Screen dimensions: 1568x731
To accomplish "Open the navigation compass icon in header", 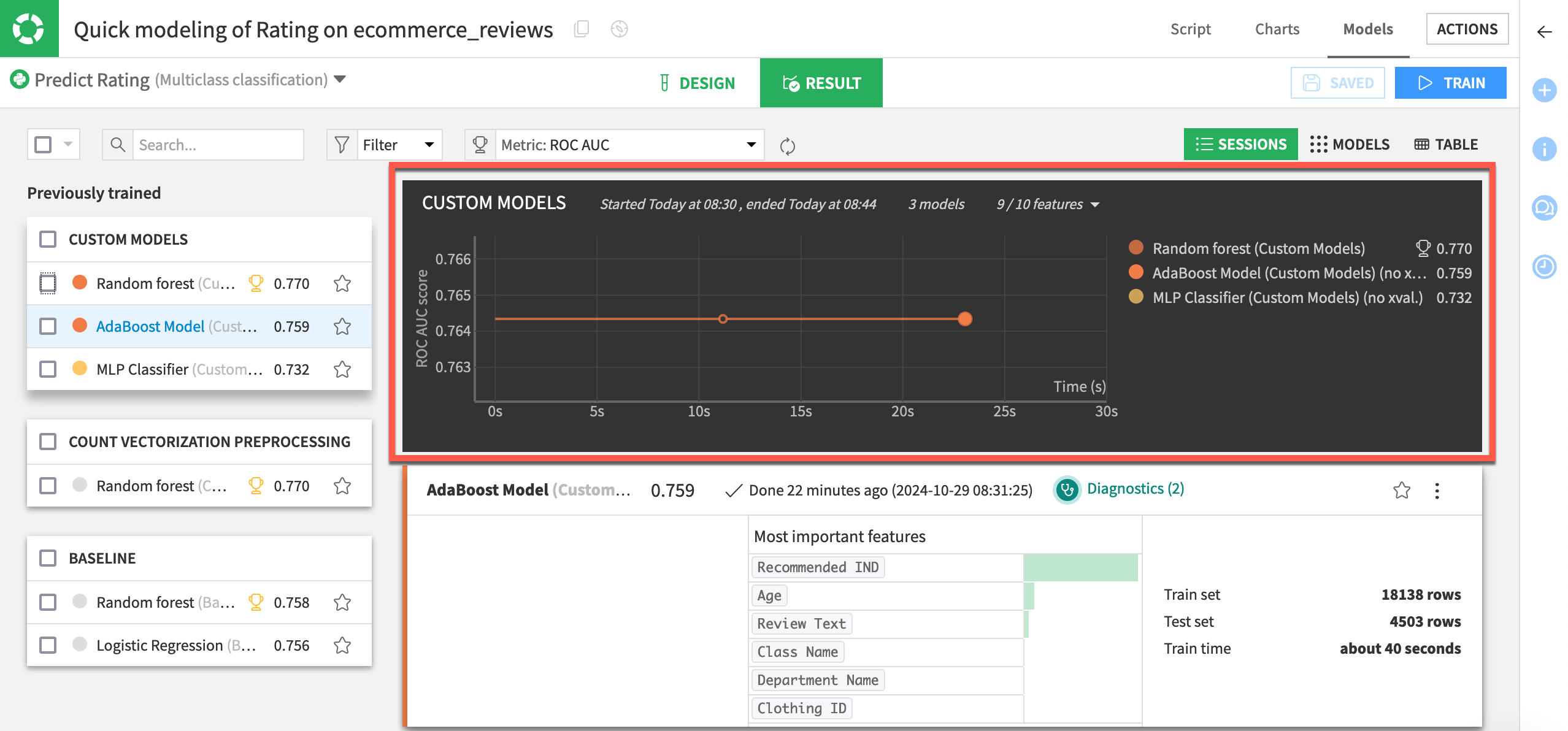I will pyautogui.click(x=619, y=29).
